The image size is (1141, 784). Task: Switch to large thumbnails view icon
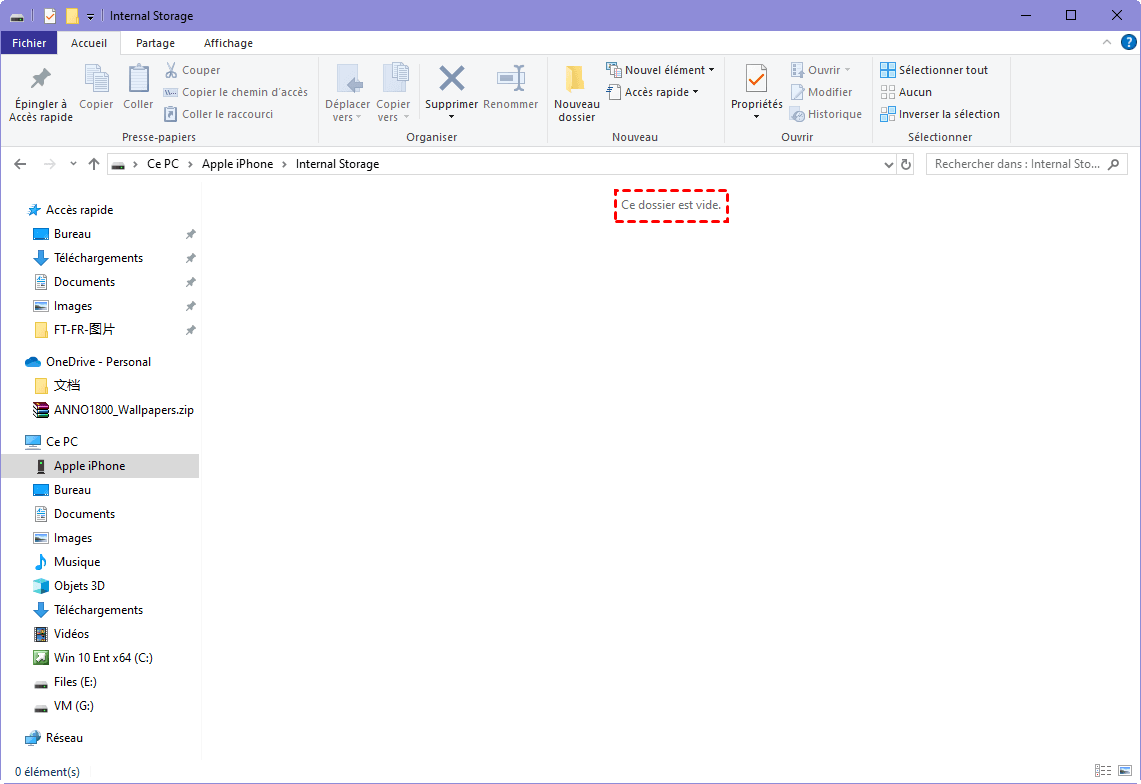(1127, 771)
